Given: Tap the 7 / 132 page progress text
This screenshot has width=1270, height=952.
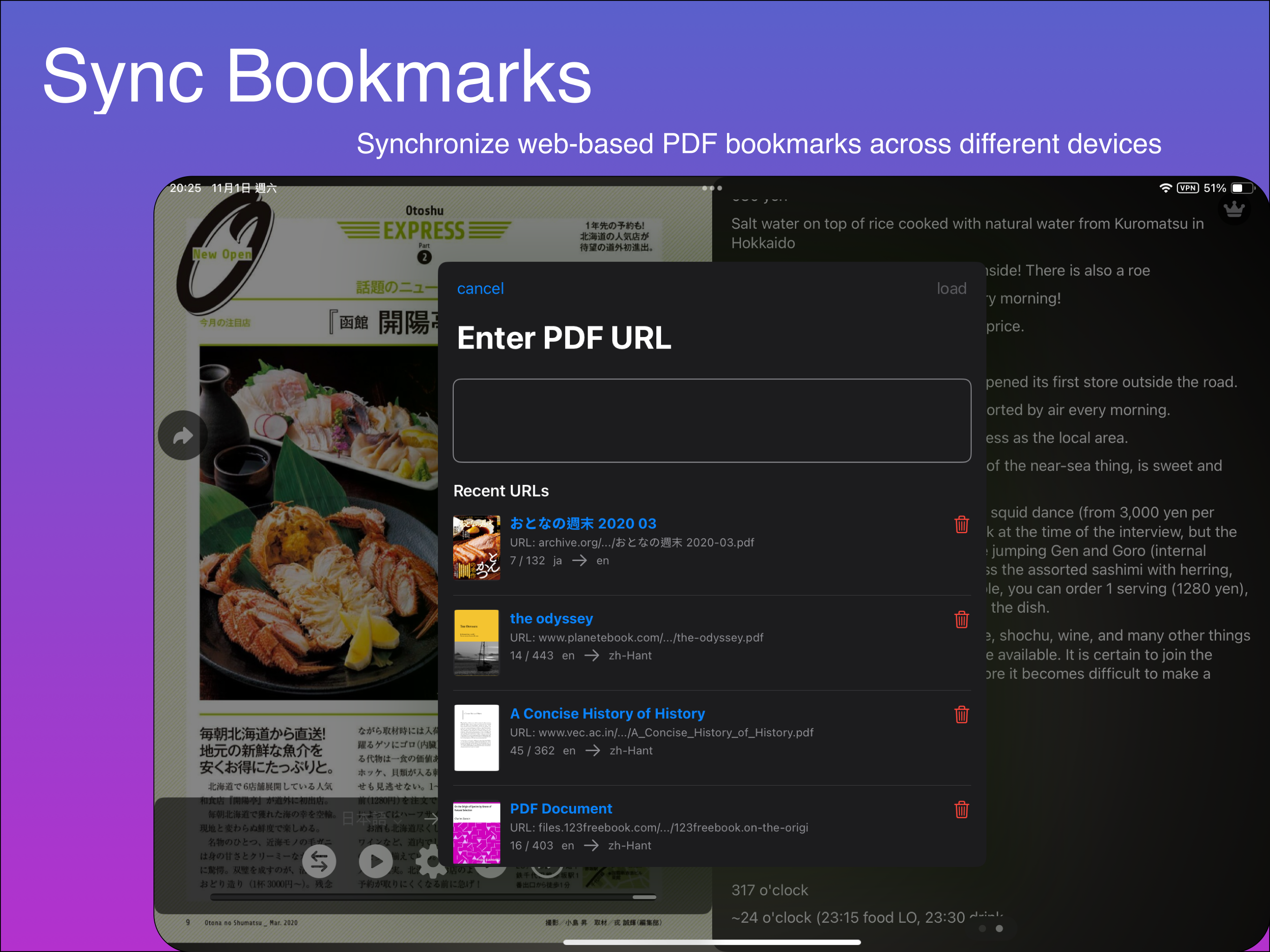Looking at the screenshot, I should tap(527, 561).
